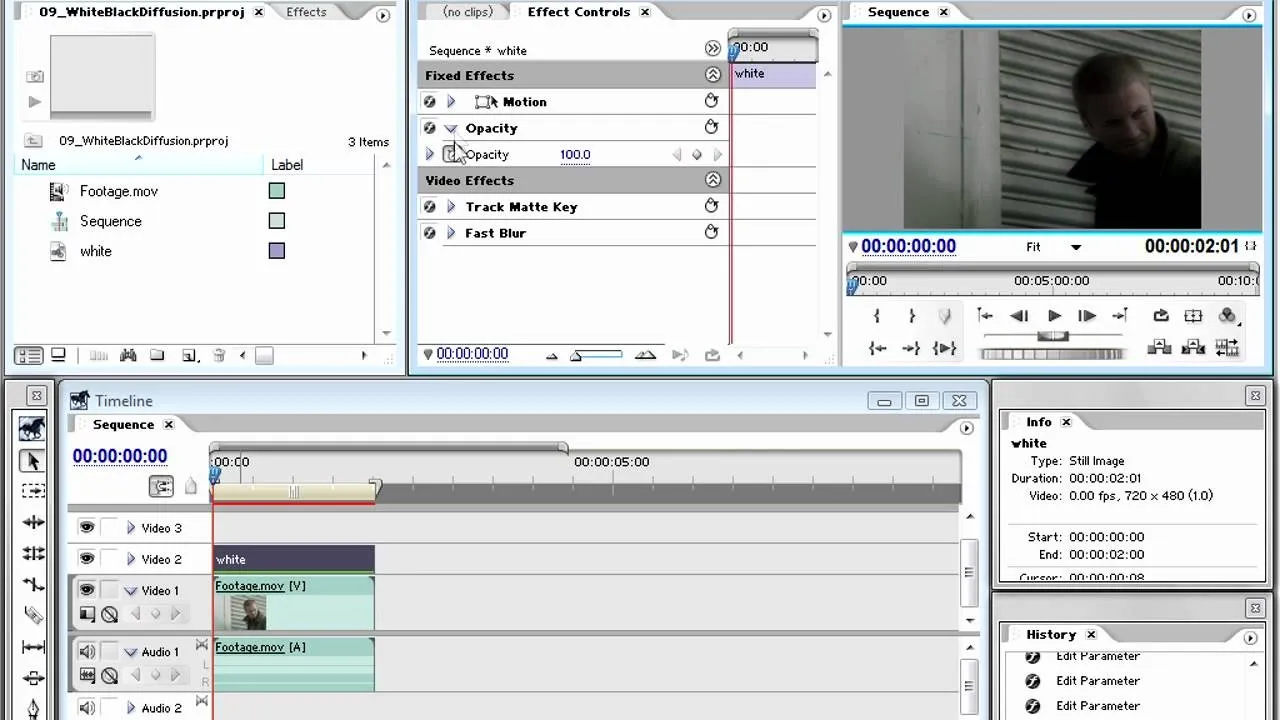Collapse the Opacity effect group
Viewport: 1280px width, 720px height.
[451, 128]
